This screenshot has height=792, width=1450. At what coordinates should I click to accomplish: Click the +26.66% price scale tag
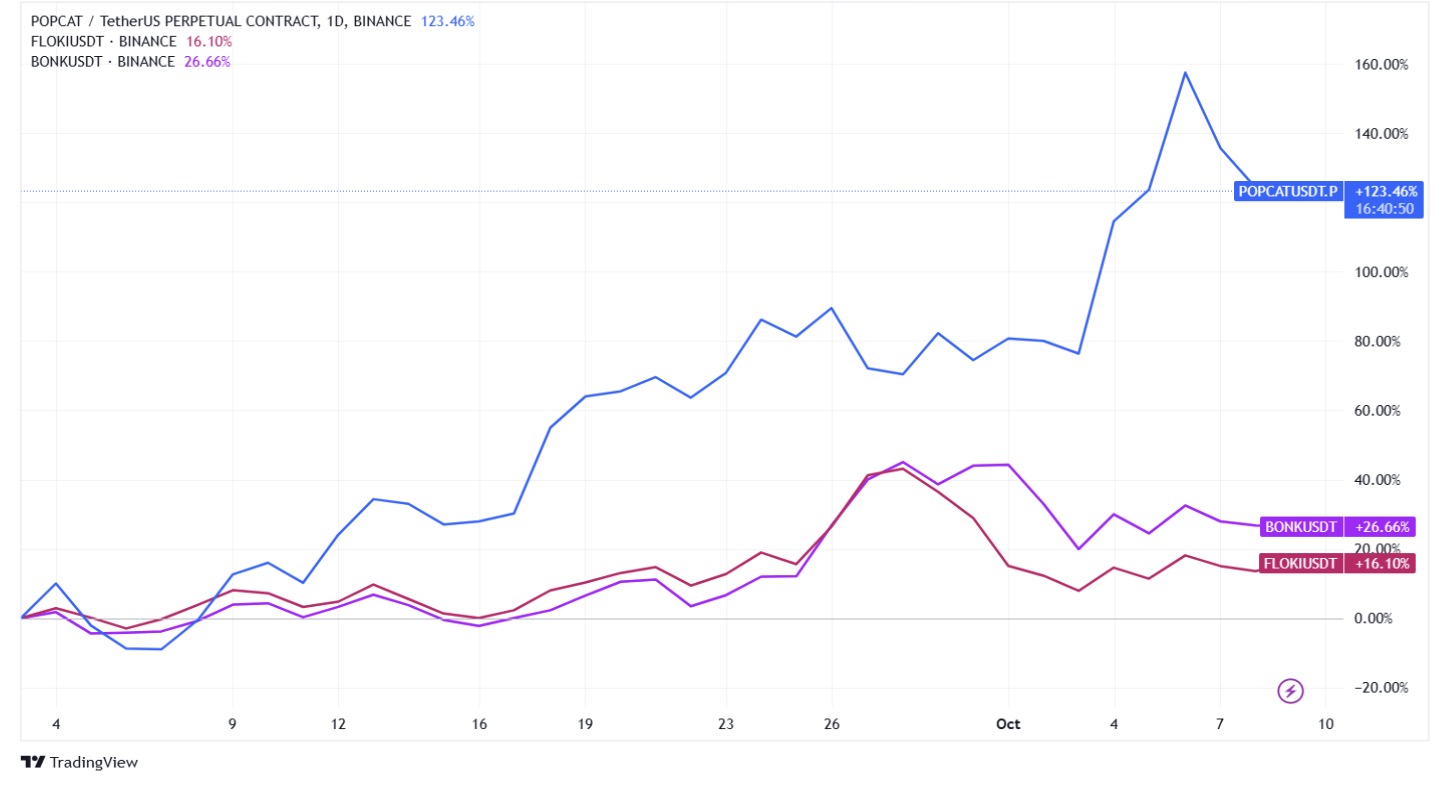[1381, 527]
